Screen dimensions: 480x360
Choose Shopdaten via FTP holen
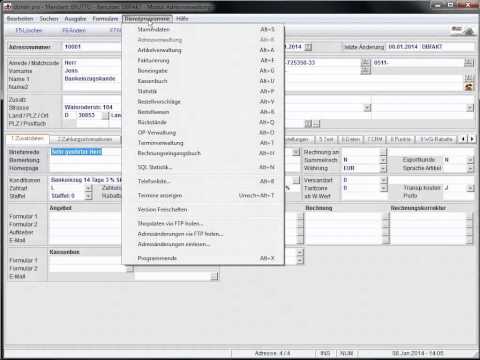pos(204,224)
